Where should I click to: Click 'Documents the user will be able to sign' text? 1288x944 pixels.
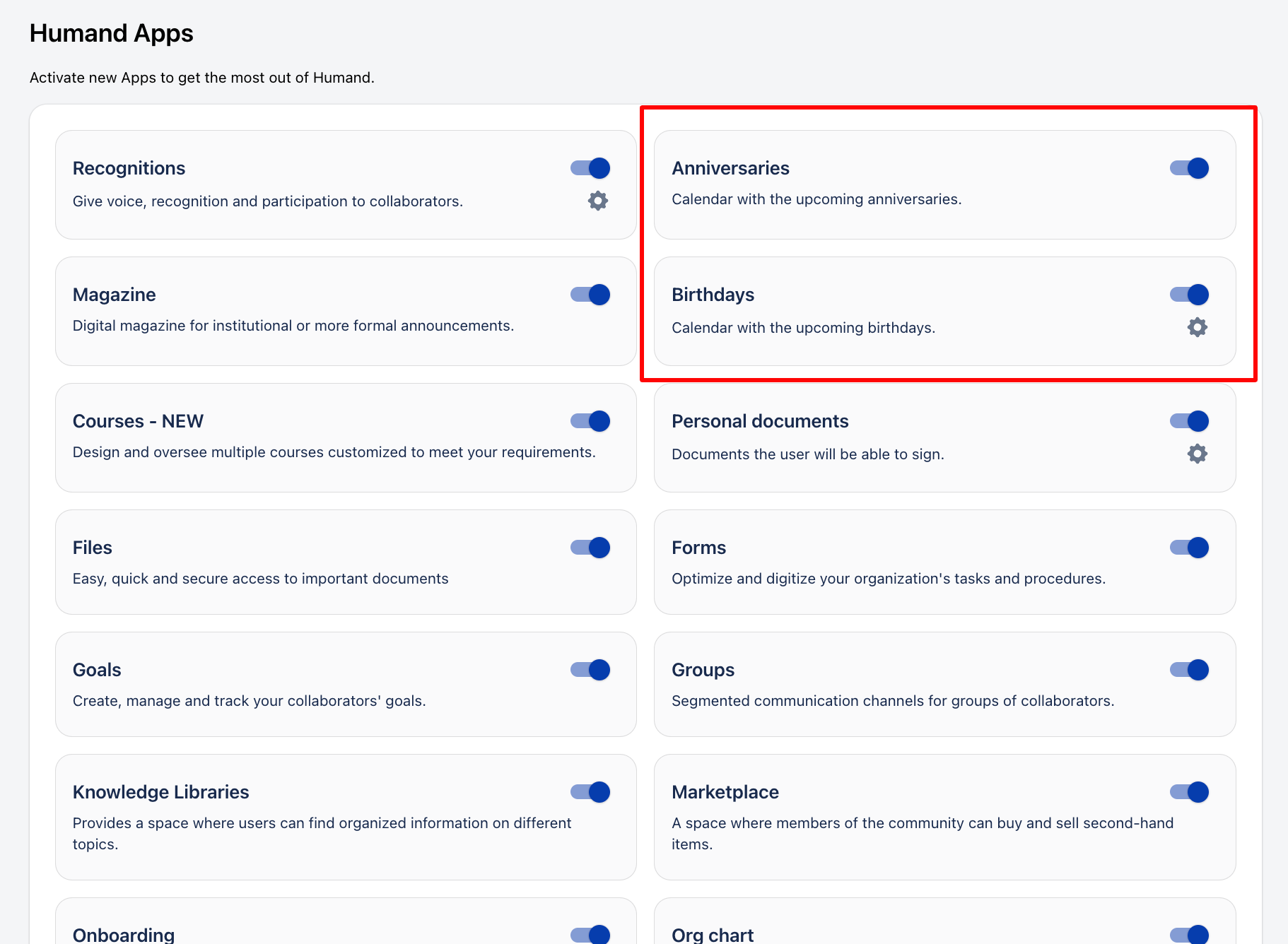coord(808,454)
